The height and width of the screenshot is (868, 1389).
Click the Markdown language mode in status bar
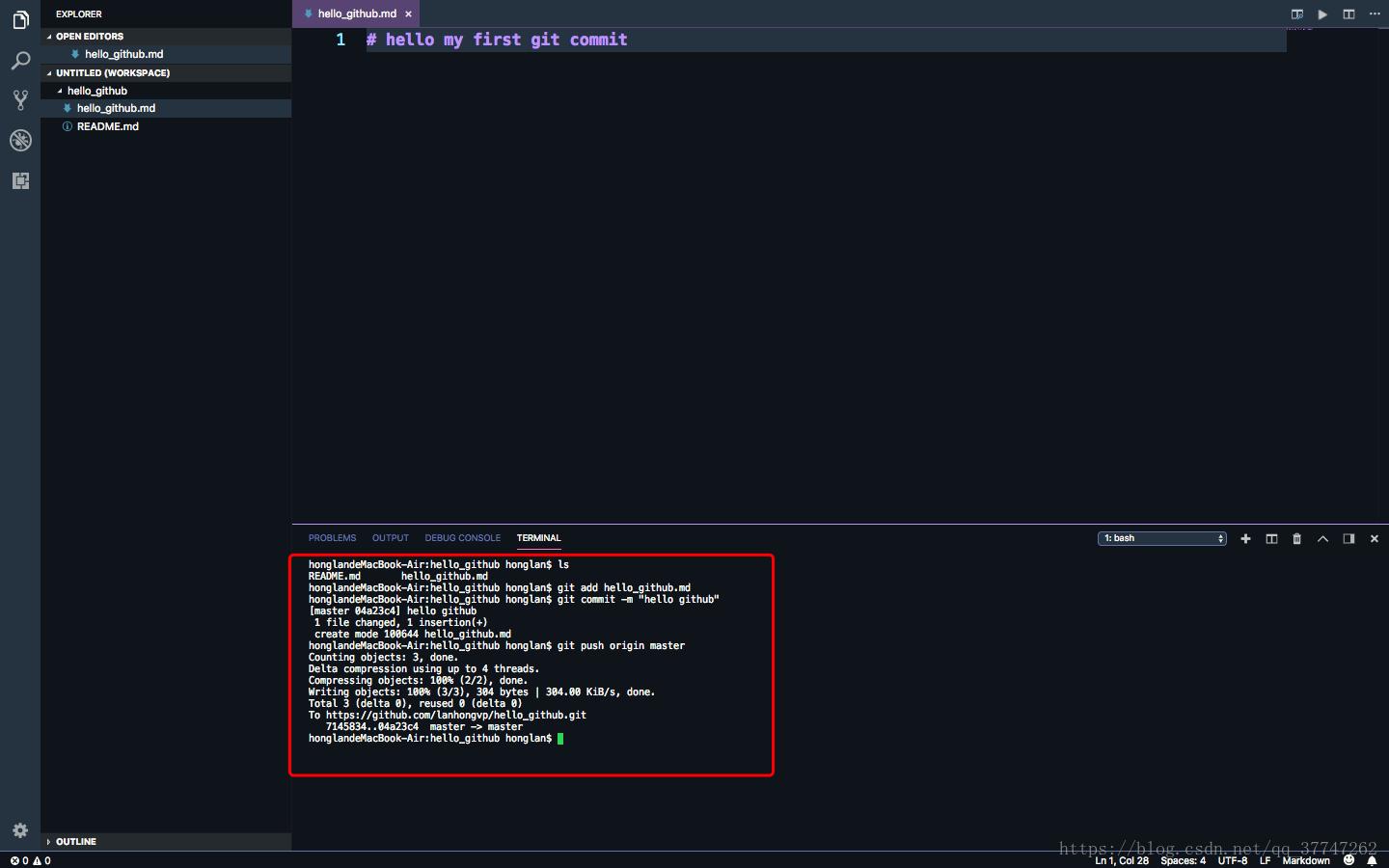(1305, 860)
